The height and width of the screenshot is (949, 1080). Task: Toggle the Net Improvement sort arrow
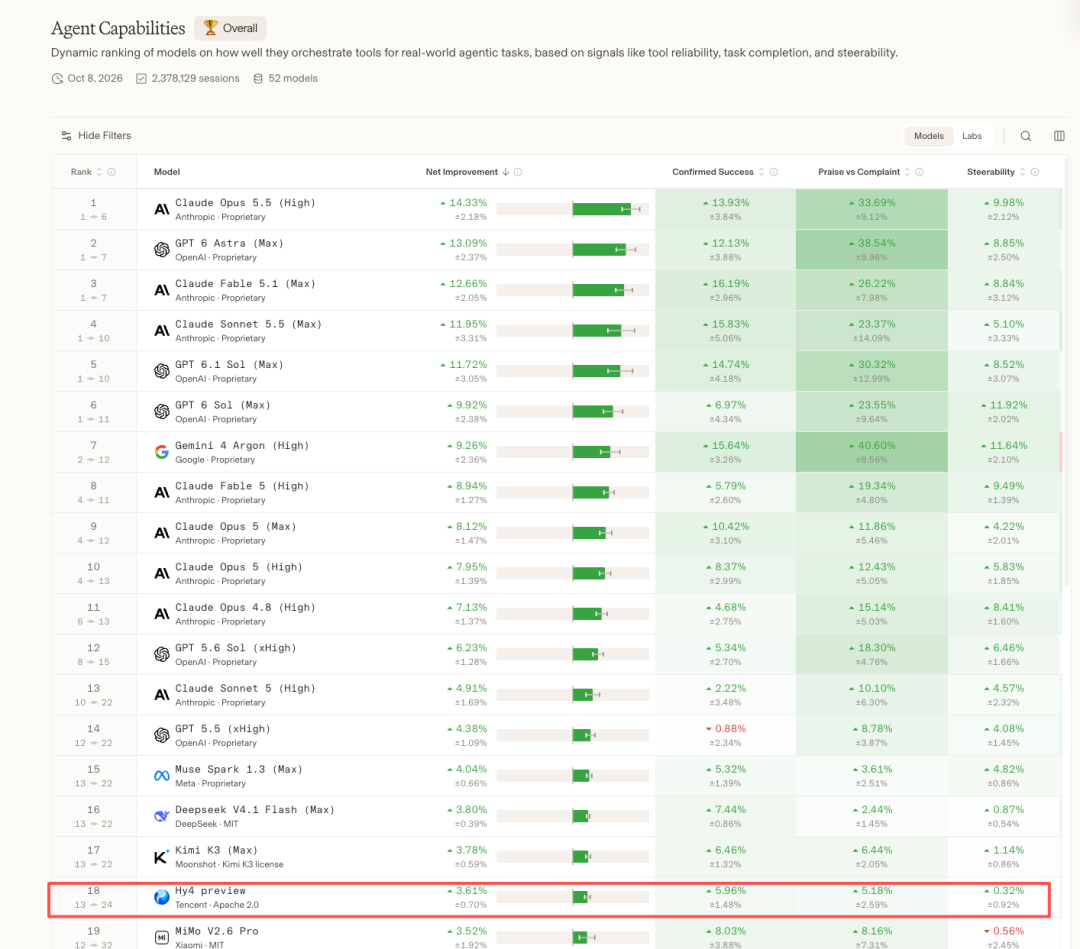click(x=506, y=172)
